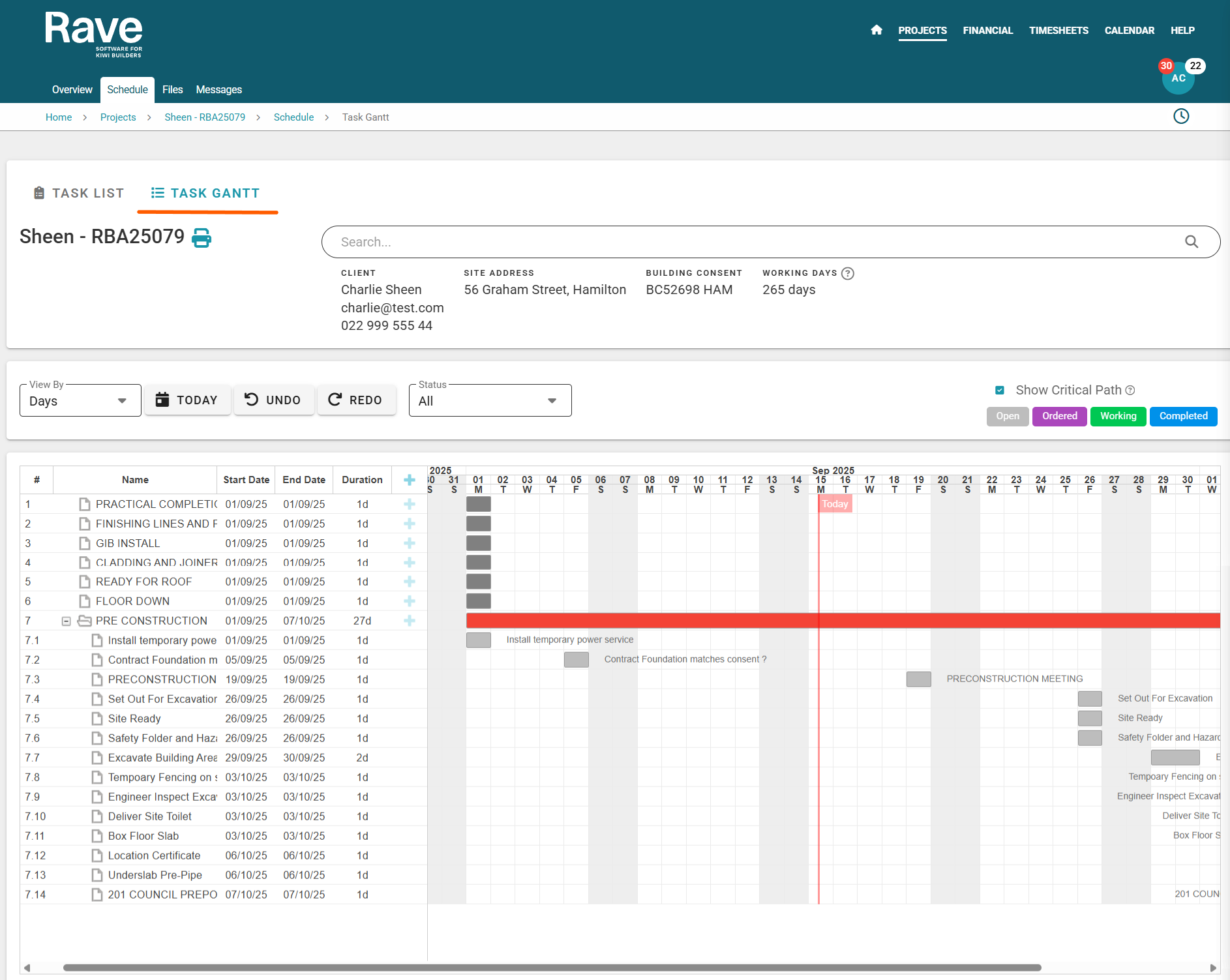Toggle Show Critical Path checkbox
1230x980 pixels.
(999, 390)
